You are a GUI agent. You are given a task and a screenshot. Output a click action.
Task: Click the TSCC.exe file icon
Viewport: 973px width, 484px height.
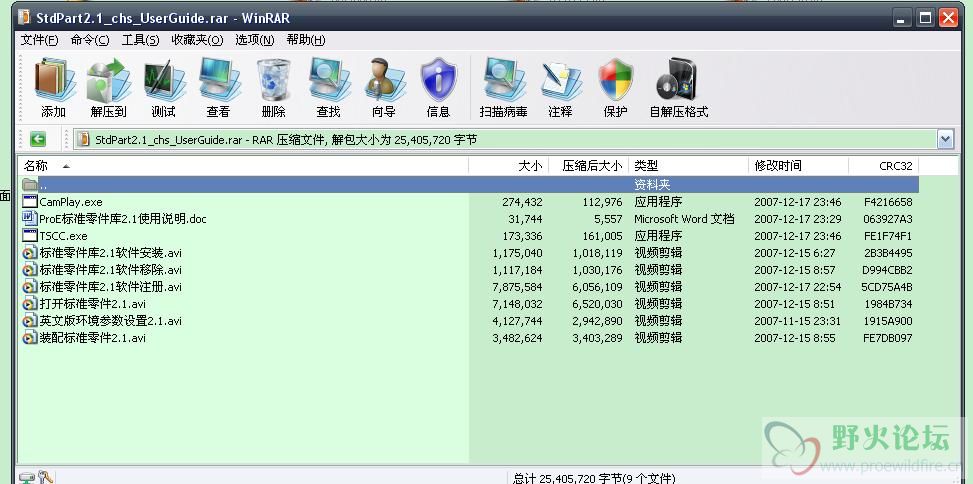30,236
